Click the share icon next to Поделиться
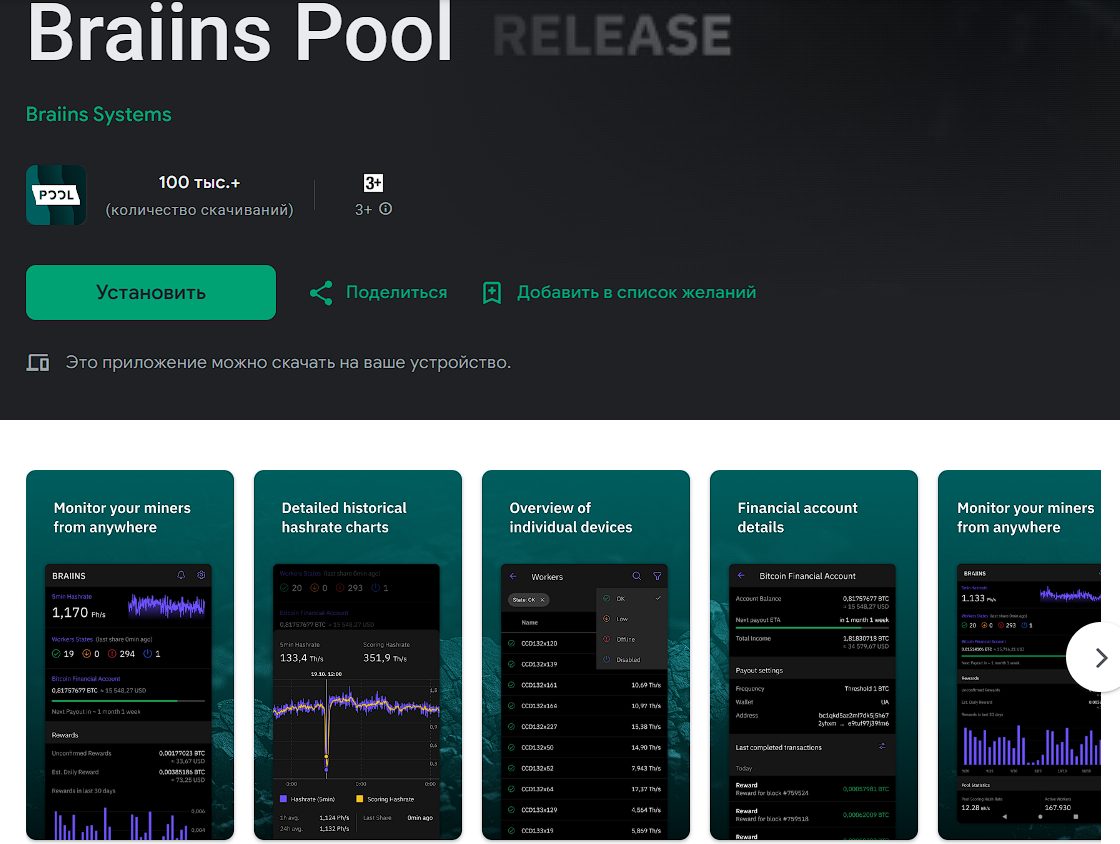This screenshot has height=844, width=1120. pyautogui.click(x=321, y=293)
